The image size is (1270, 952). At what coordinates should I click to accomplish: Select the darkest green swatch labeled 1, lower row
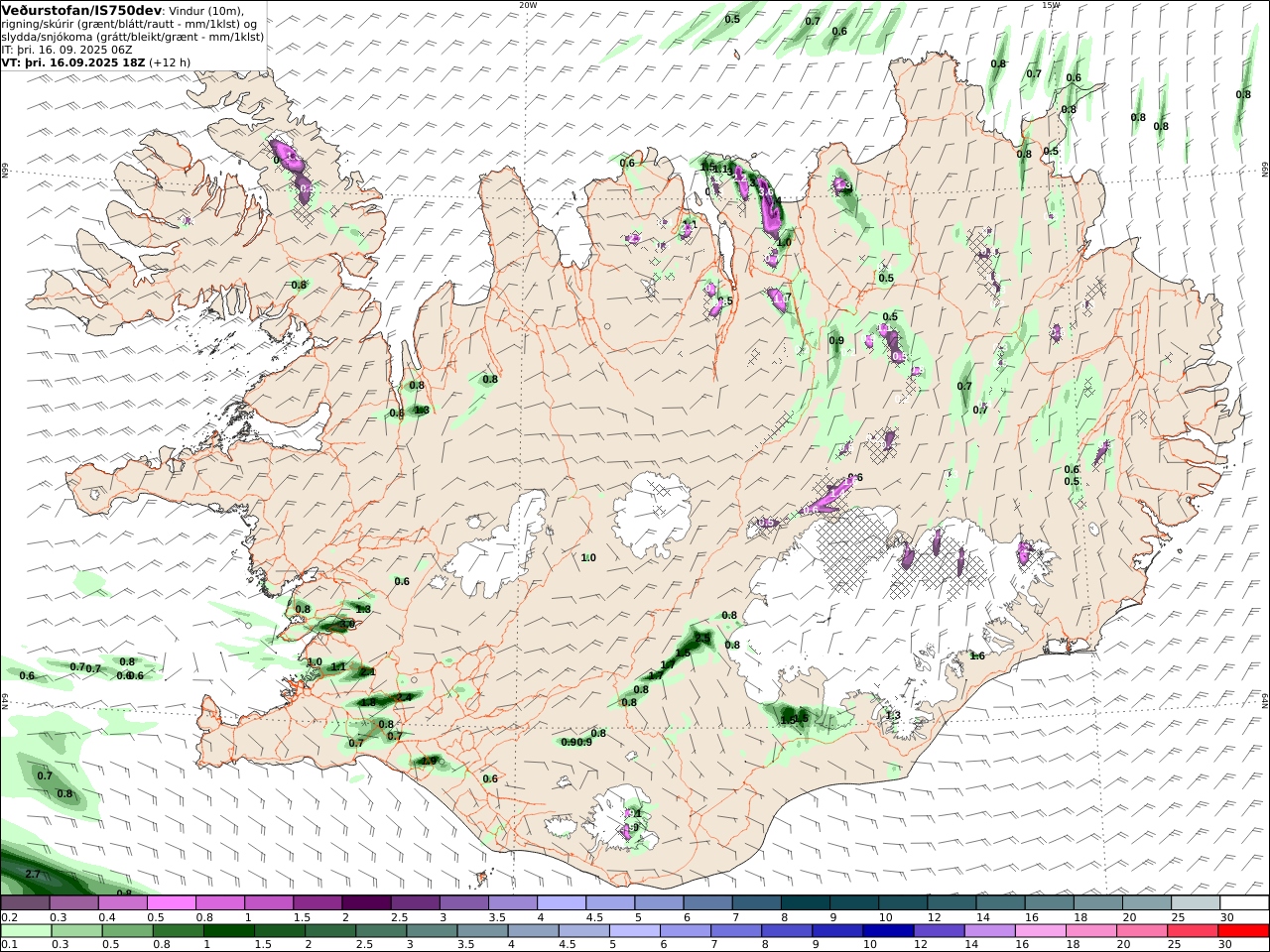click(228, 930)
